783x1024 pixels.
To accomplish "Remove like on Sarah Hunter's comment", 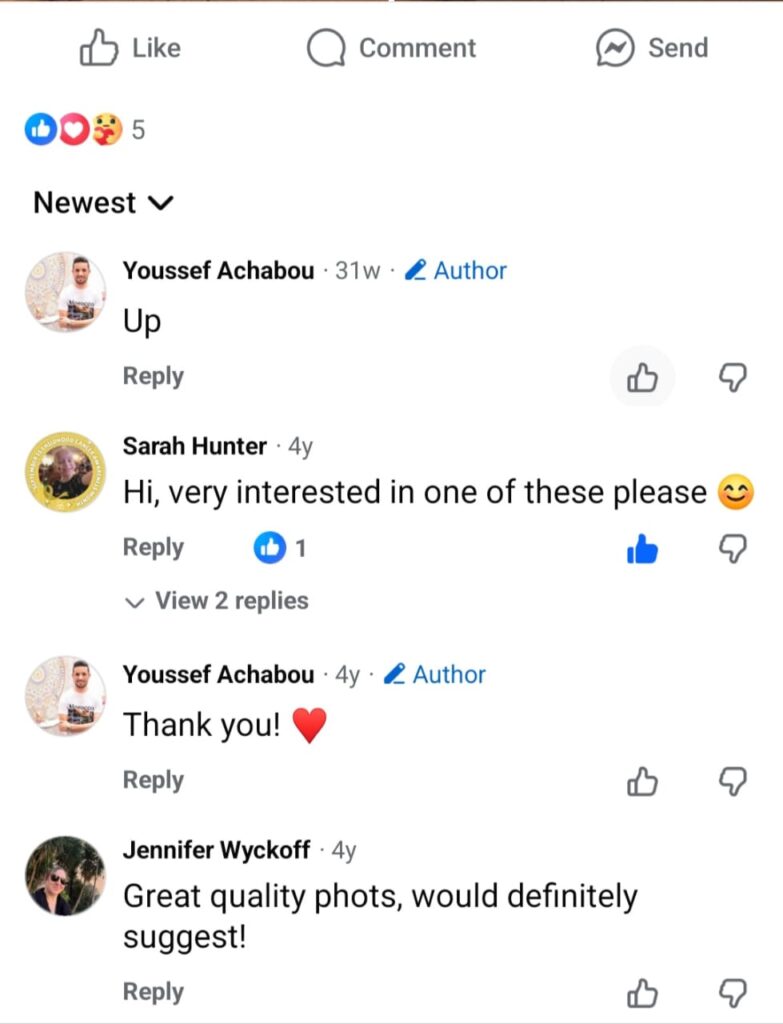I will click(x=642, y=548).
